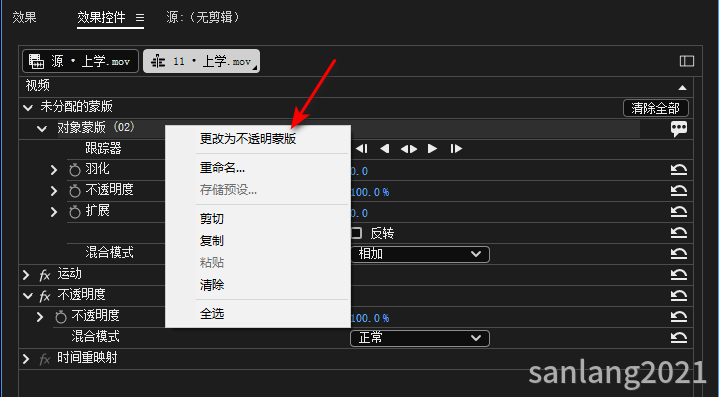Viewport: 719px width, 397px height.
Task: Enable the 反转 checkbox
Action: (x=357, y=233)
